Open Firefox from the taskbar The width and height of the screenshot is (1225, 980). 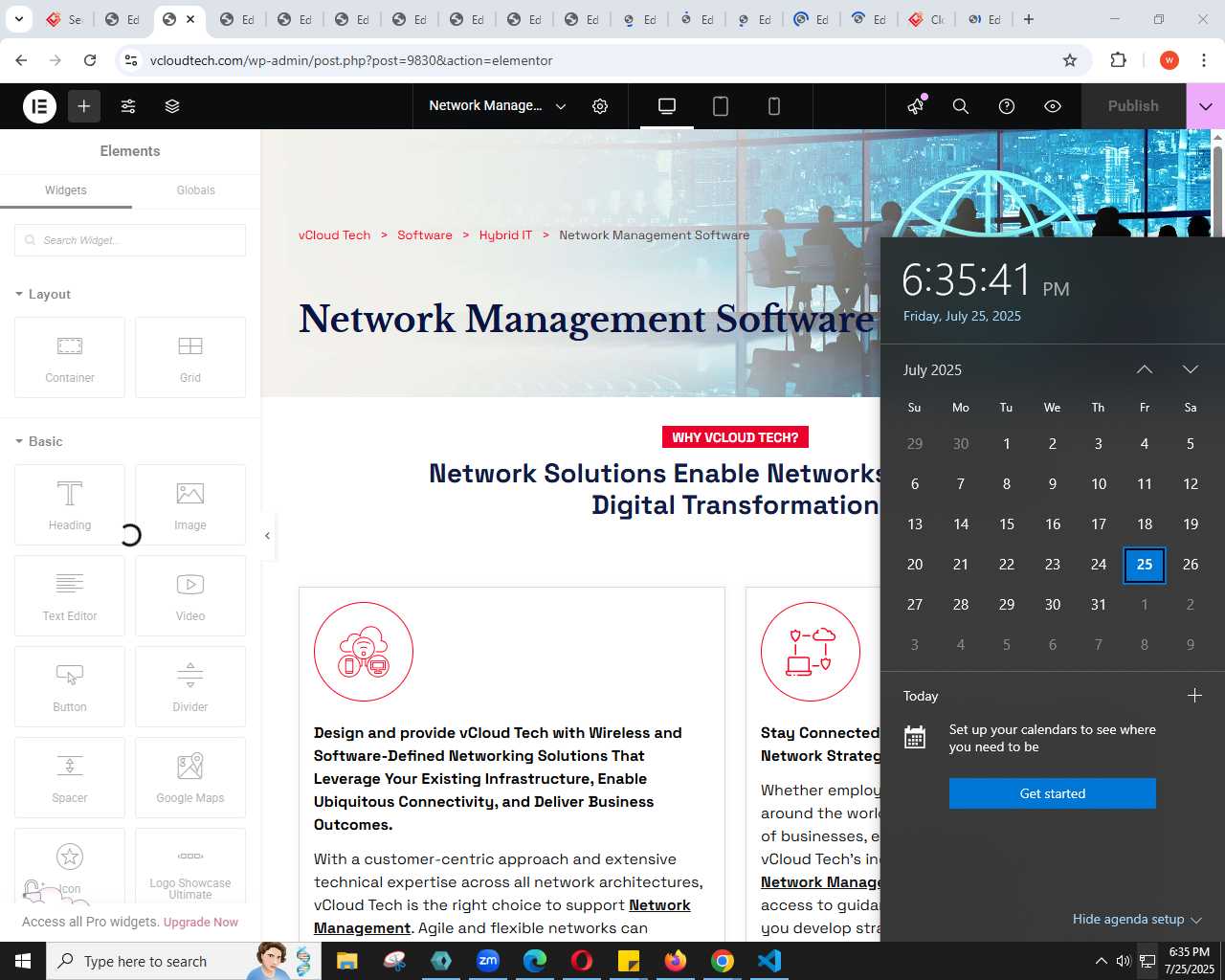(676, 961)
